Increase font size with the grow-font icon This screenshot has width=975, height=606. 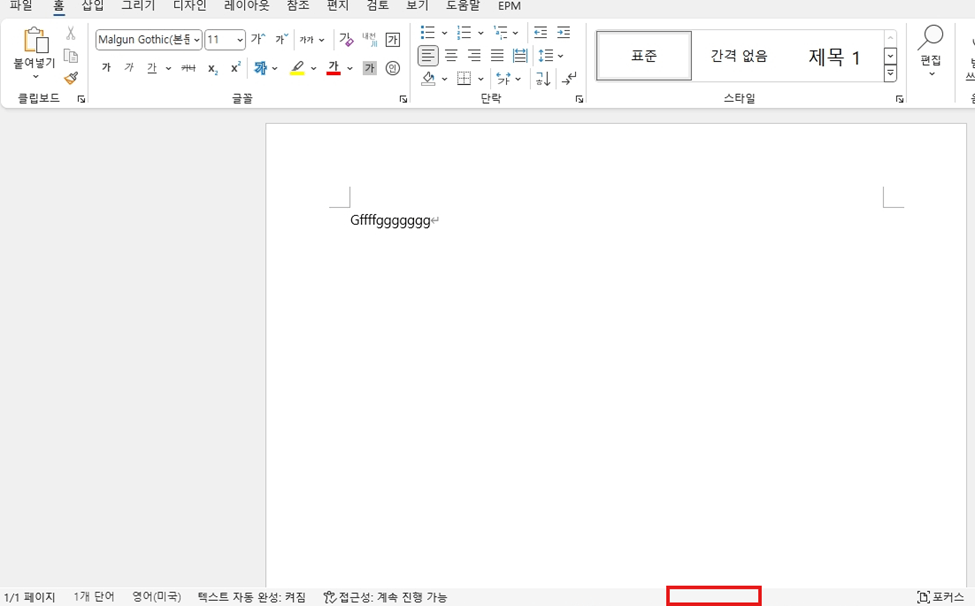pyautogui.click(x=258, y=40)
